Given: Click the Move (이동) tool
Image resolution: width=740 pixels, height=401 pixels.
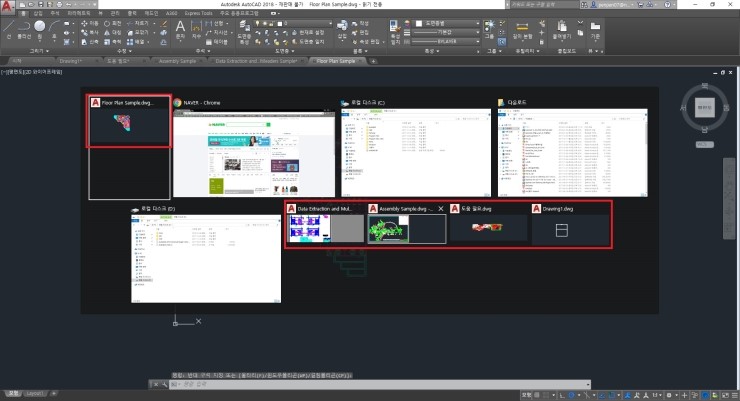Looking at the screenshot, I should [90, 23].
